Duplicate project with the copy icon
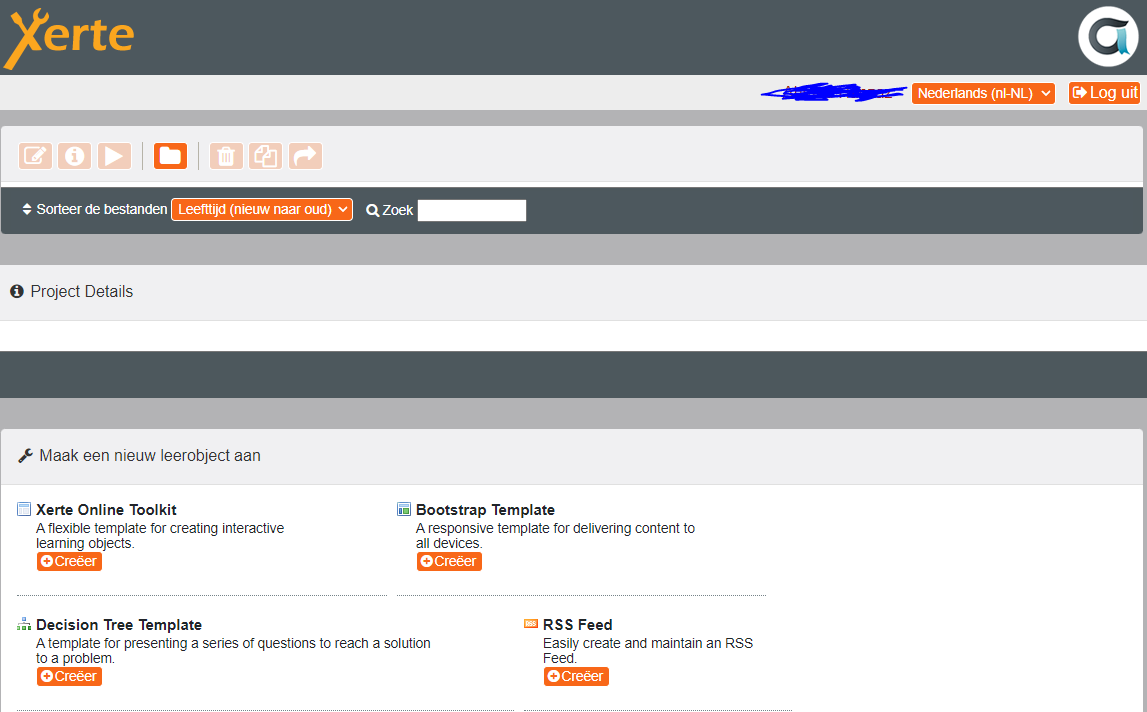Viewport: 1147px width, 712px height. pyautogui.click(x=266, y=156)
